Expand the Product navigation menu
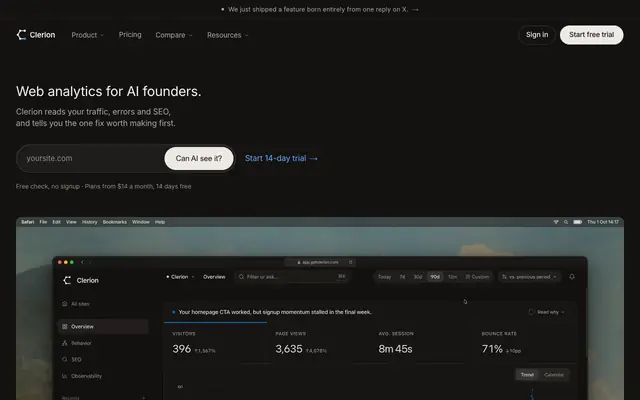 coord(87,35)
